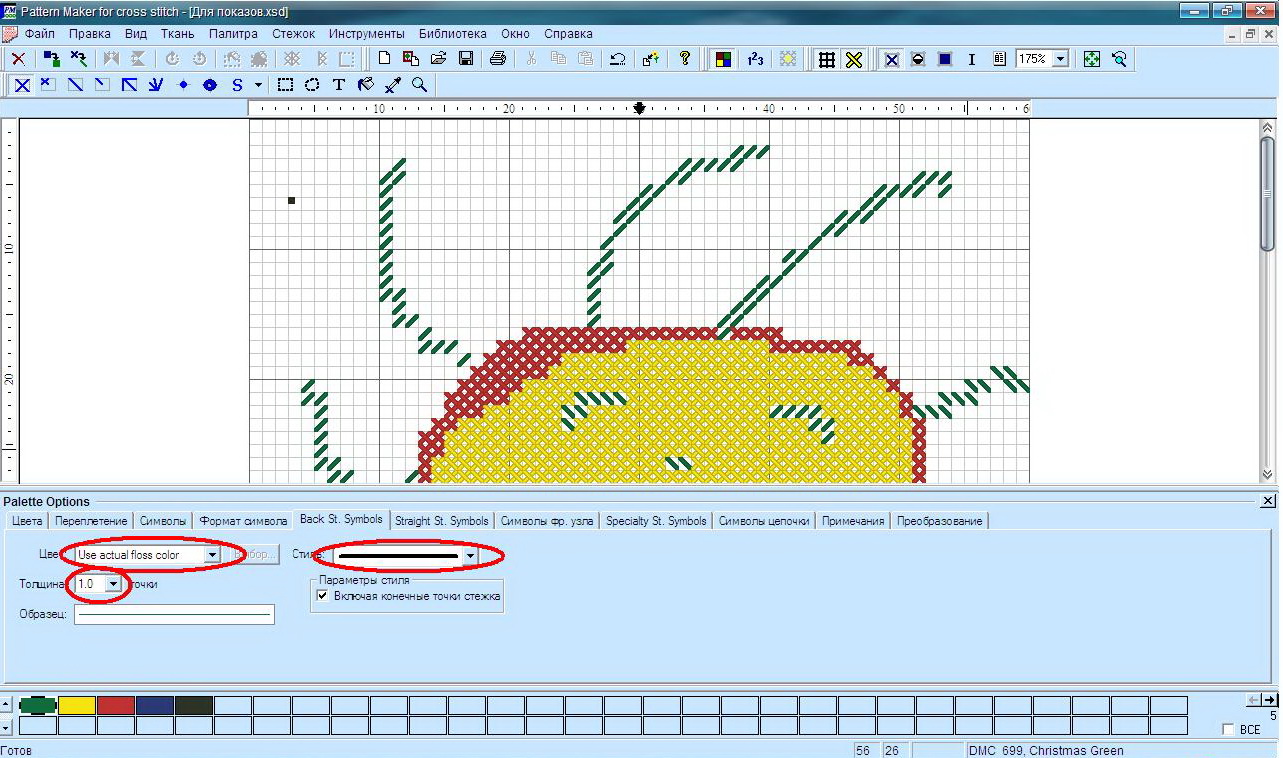This screenshot has width=1283, height=758.
Task: Open the 175% zoom dropdown
Action: pyautogui.click(x=1059, y=59)
